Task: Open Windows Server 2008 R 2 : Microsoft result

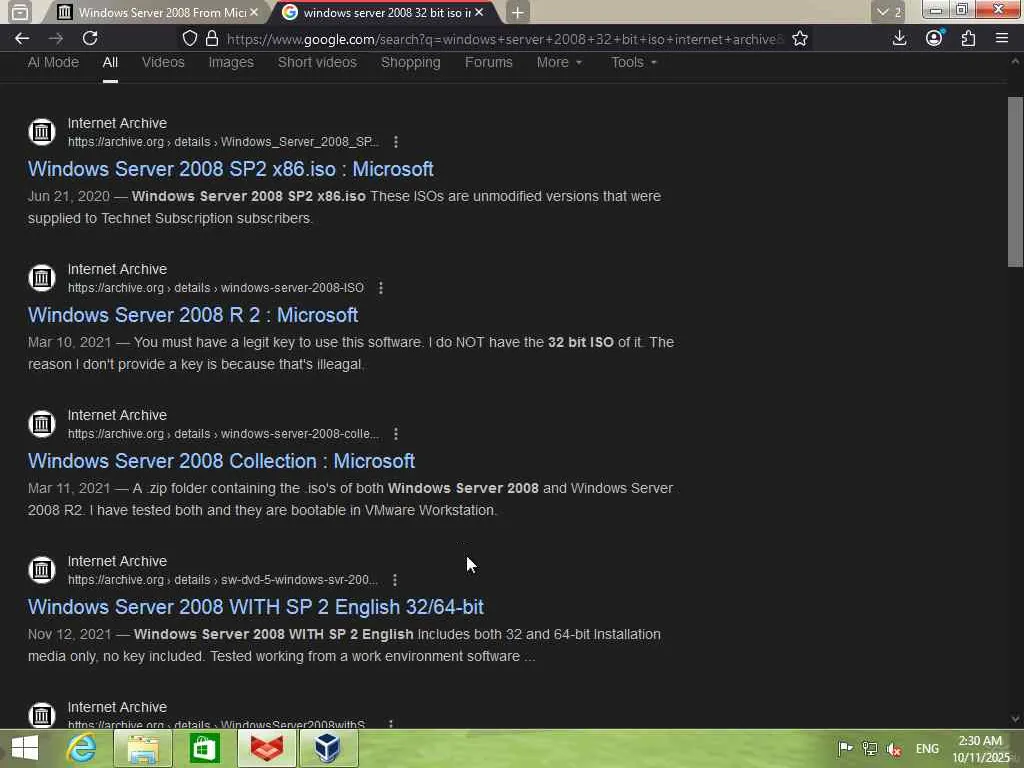Action: pyautogui.click(x=193, y=315)
